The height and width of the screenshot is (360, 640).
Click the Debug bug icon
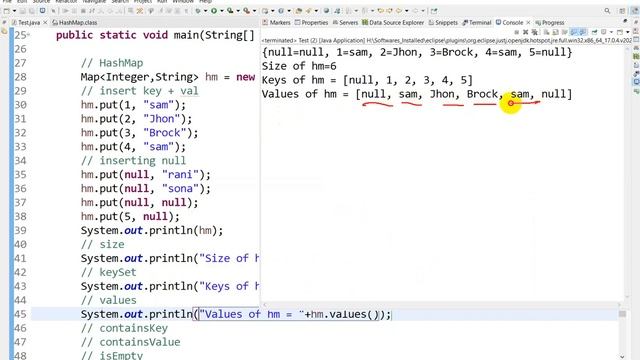198,11
